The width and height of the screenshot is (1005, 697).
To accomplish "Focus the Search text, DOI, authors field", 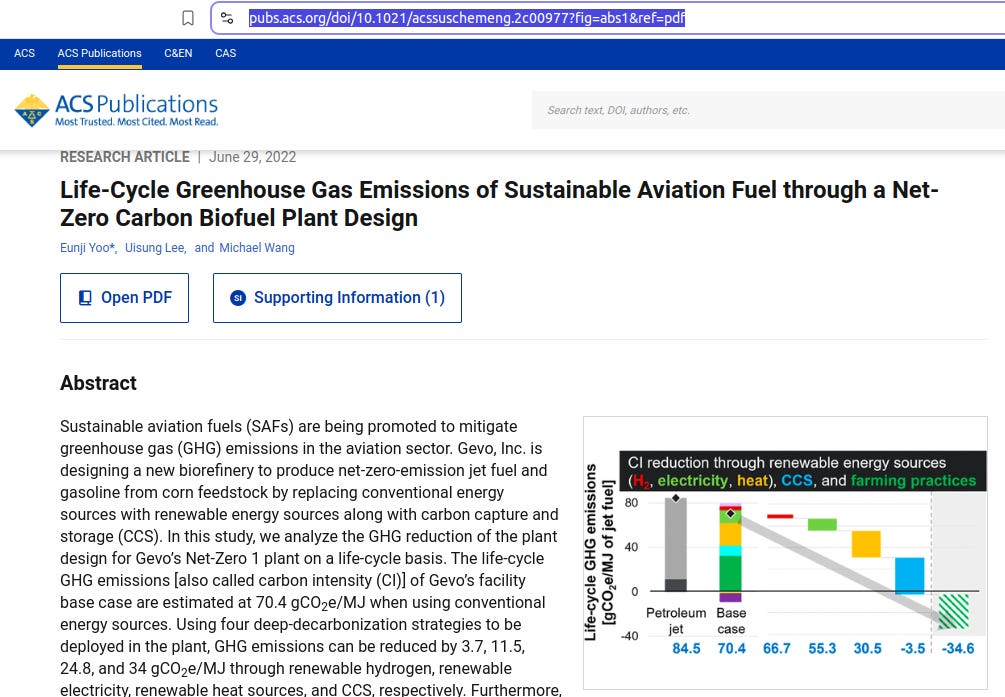I will (x=768, y=110).
